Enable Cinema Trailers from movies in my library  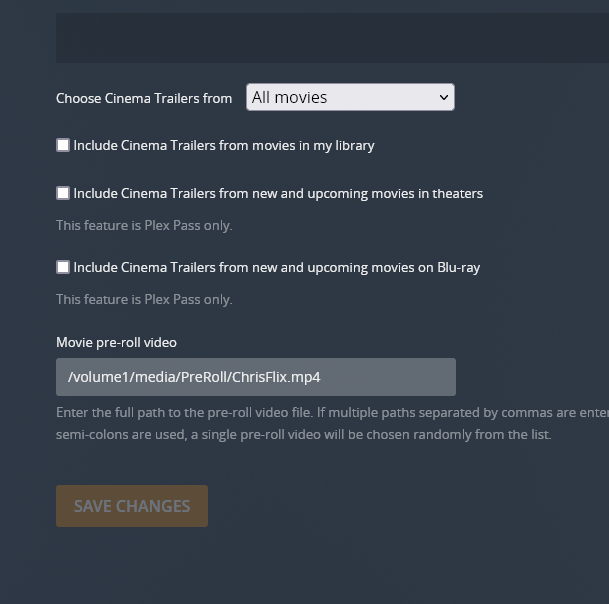tap(63, 145)
